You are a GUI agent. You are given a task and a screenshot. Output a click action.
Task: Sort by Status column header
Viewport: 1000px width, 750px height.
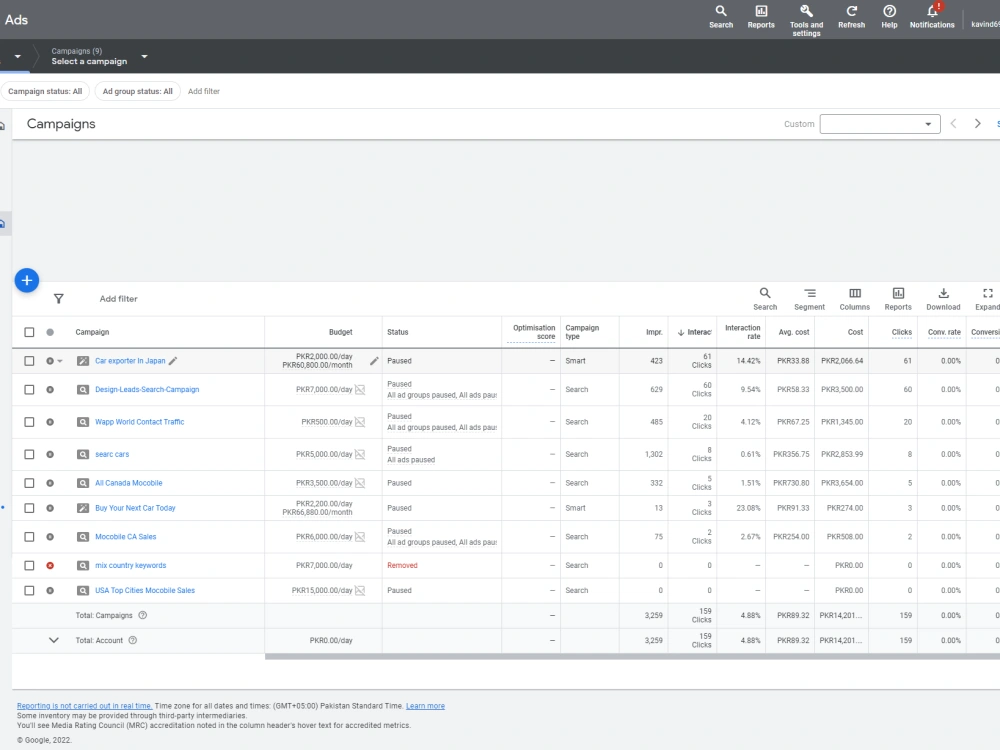397,332
